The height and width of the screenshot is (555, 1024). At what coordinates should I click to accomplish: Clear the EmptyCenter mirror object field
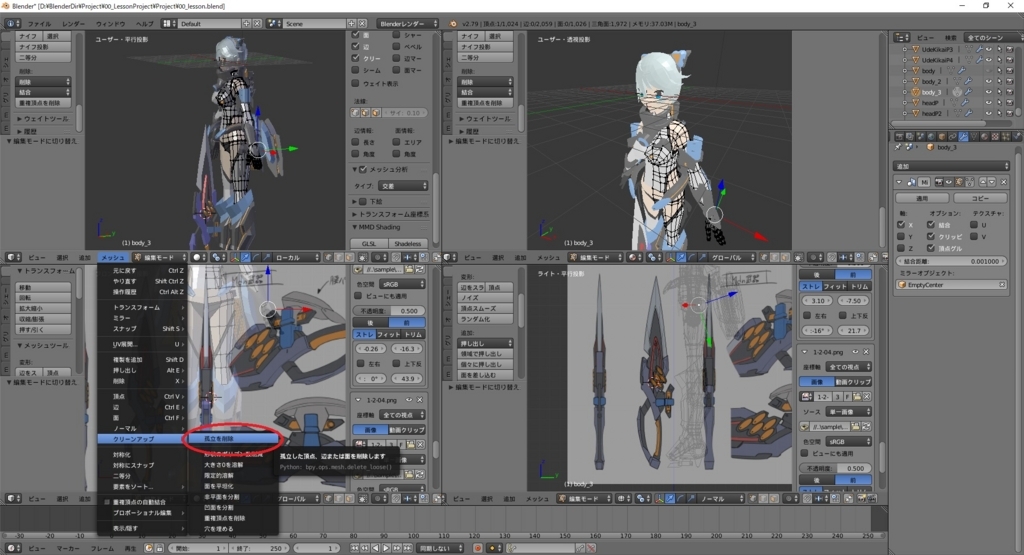[1002, 285]
